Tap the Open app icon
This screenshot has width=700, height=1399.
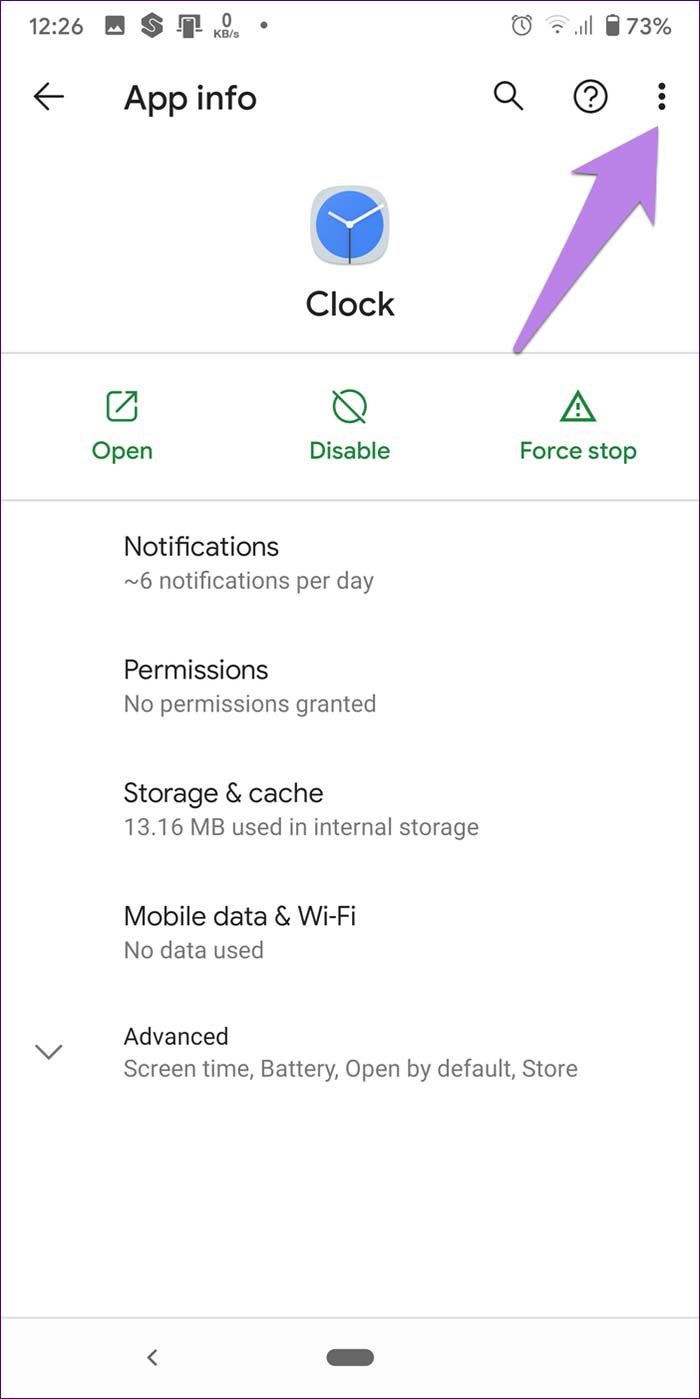point(122,407)
